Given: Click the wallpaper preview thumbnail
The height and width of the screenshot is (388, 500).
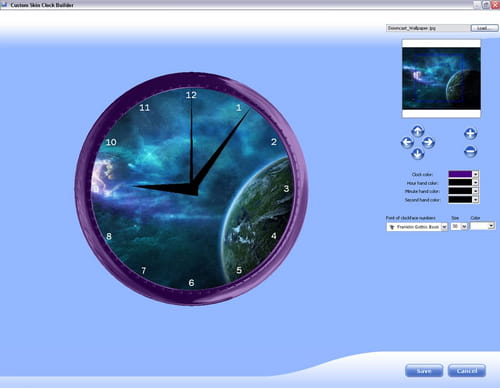Looking at the screenshot, I should (441, 79).
